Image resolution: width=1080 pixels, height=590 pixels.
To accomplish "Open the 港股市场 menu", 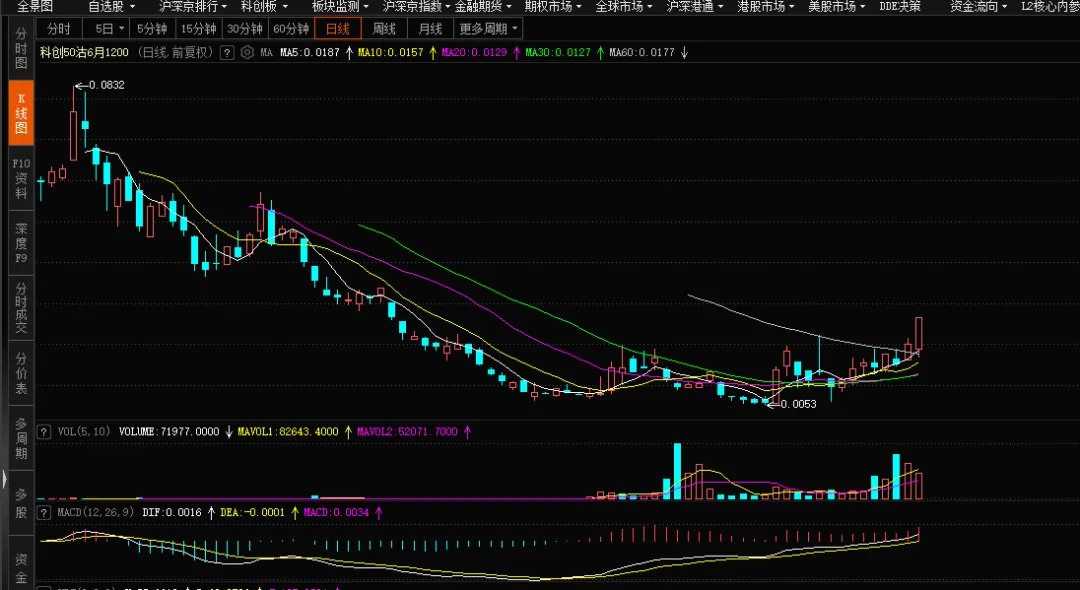I will [x=766, y=6].
